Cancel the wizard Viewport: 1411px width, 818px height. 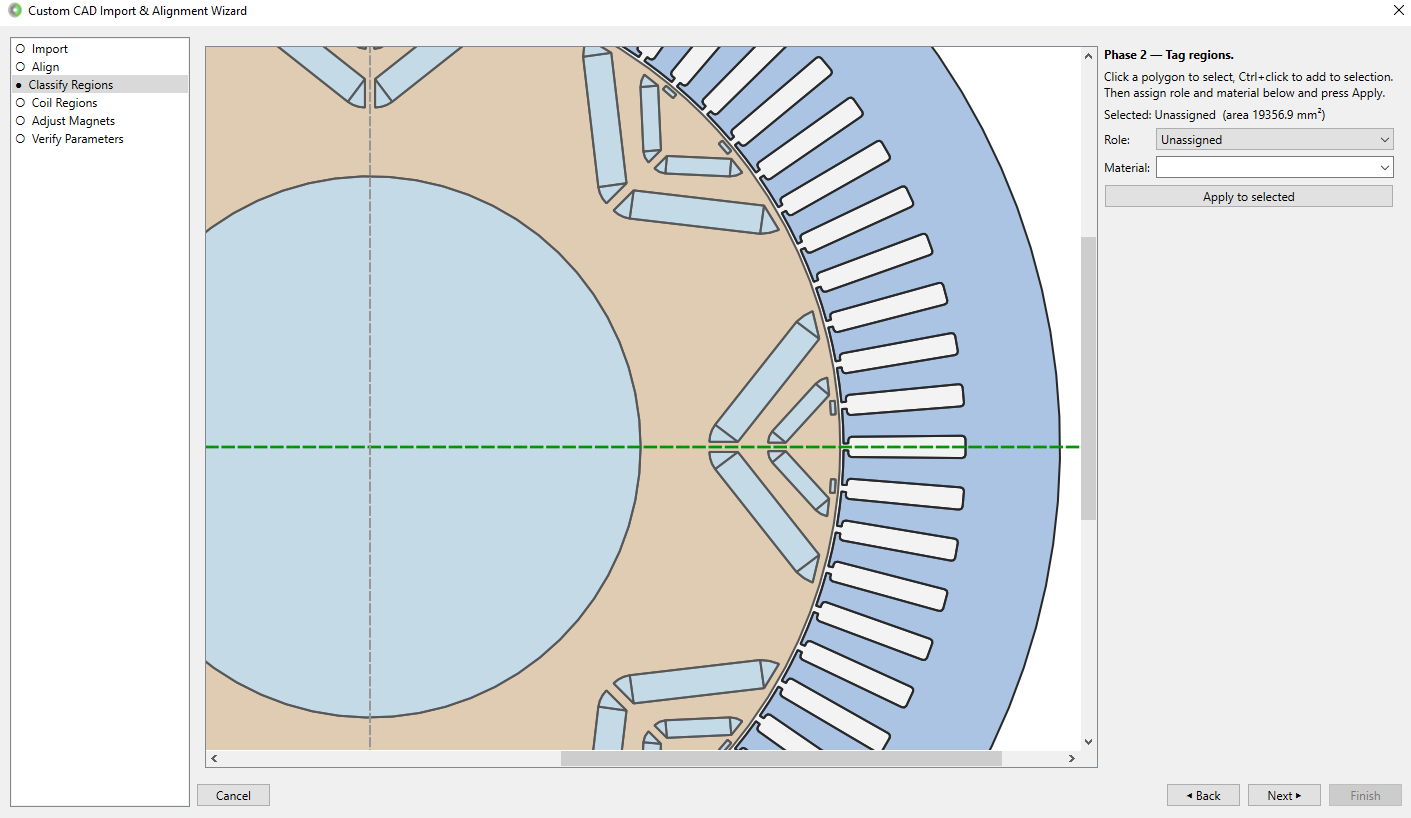click(233, 796)
